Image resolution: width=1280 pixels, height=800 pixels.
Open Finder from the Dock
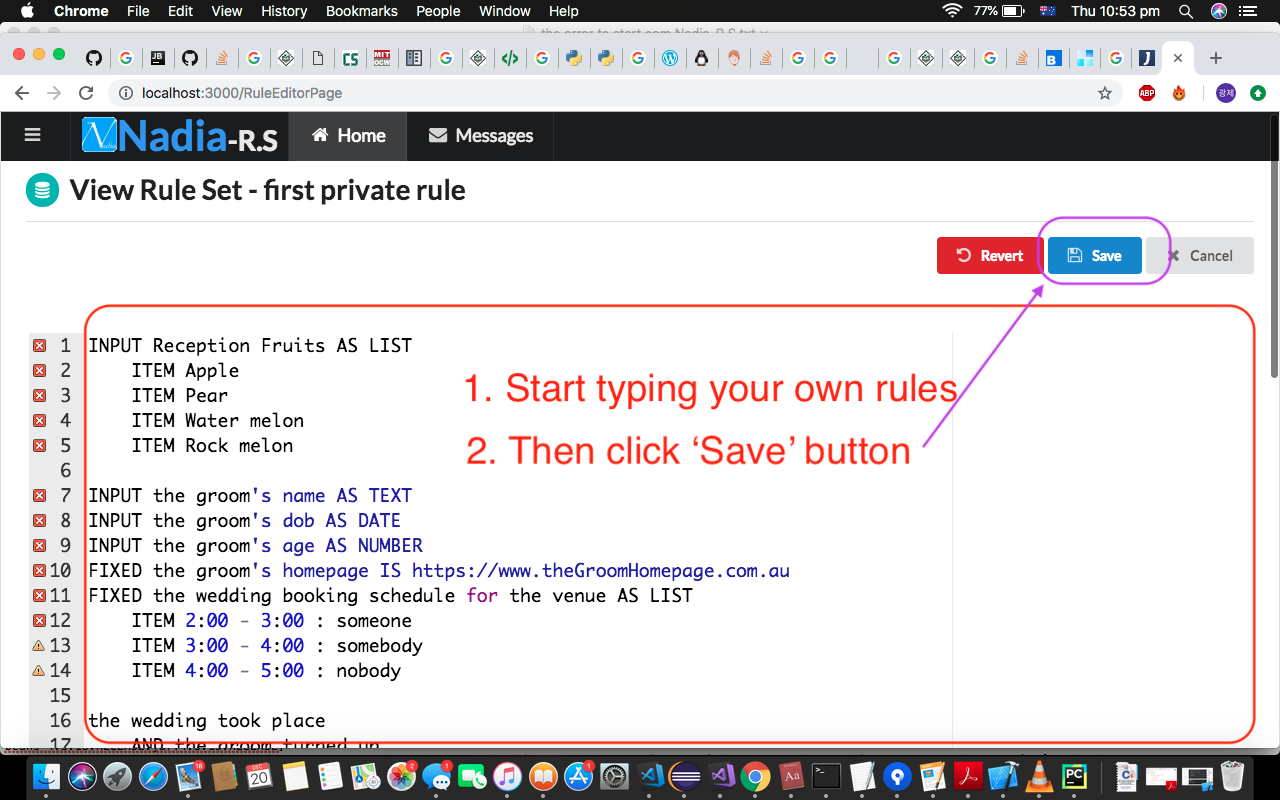47,776
